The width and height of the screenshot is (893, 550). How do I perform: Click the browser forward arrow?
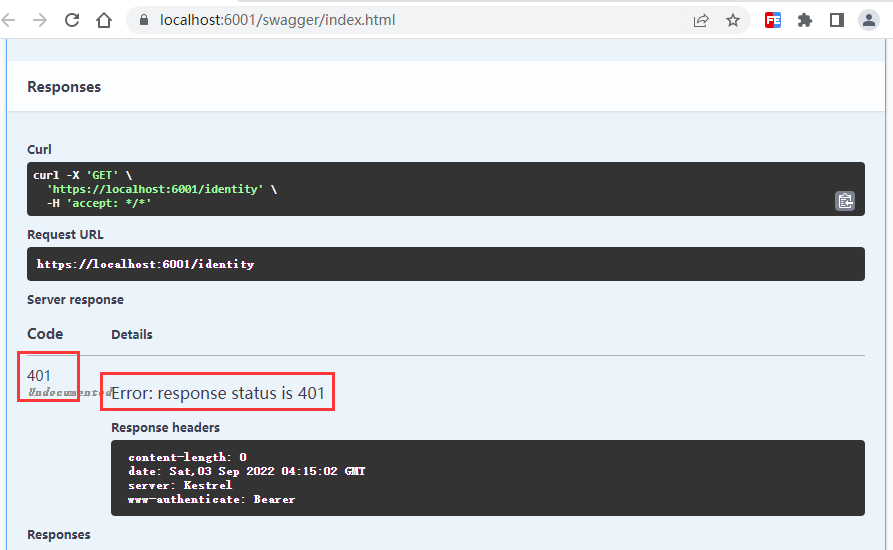point(40,20)
